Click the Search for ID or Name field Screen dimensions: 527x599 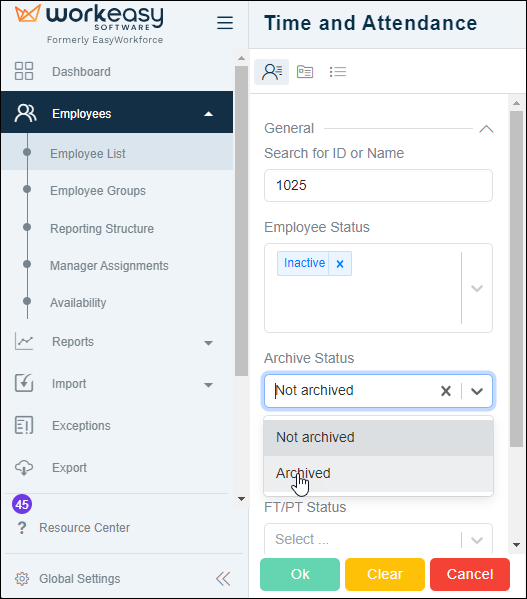[378, 185]
